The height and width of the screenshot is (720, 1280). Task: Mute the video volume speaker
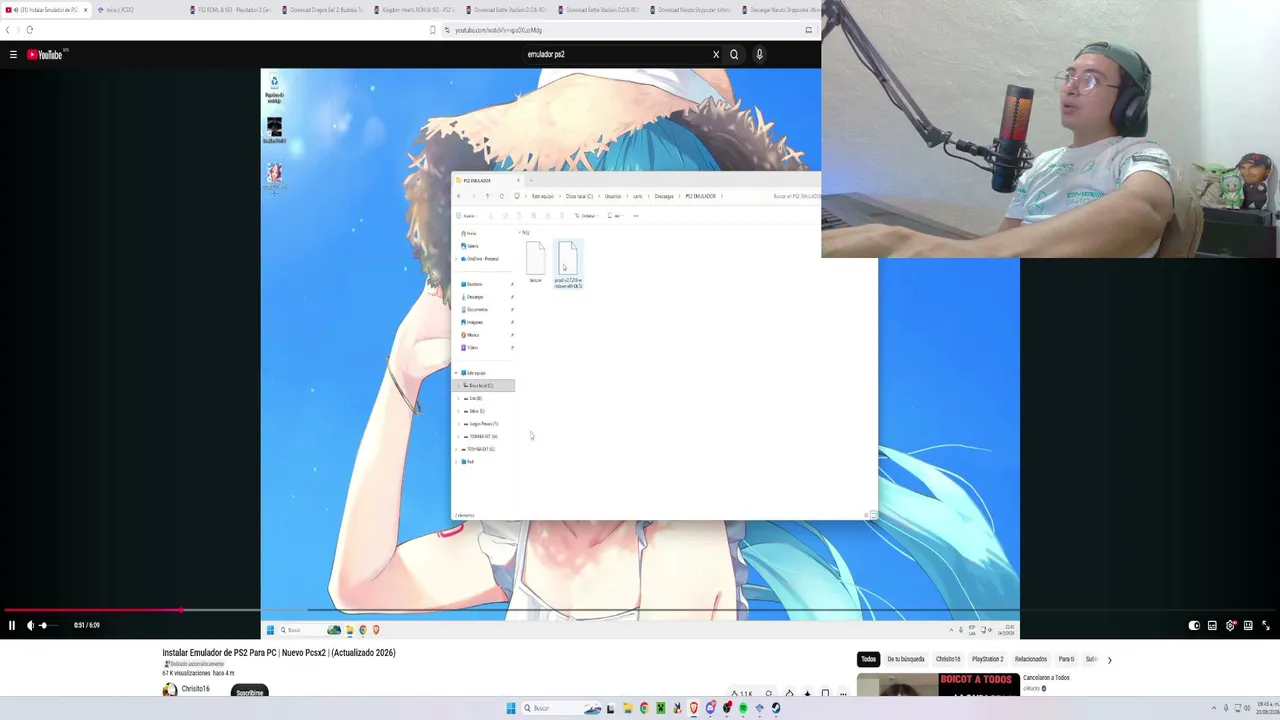coord(30,625)
